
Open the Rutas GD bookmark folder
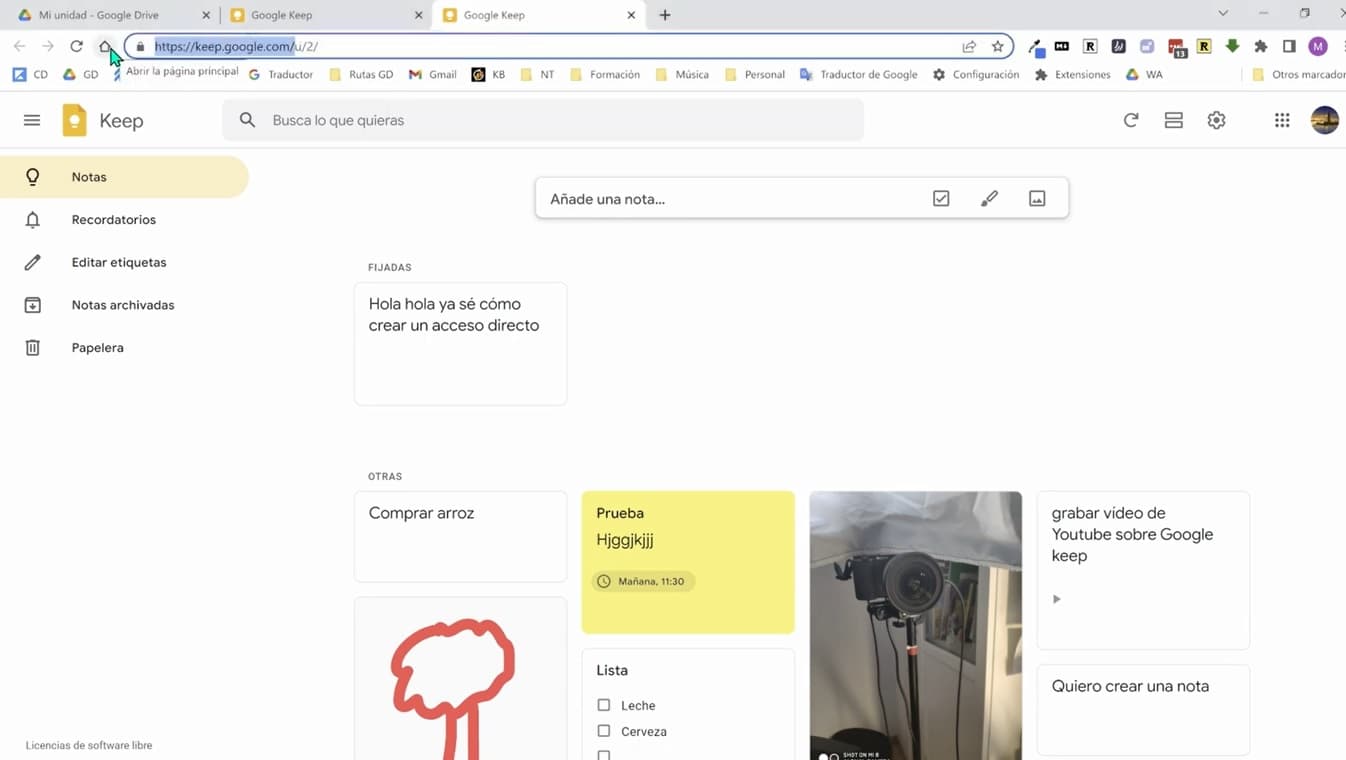360,74
